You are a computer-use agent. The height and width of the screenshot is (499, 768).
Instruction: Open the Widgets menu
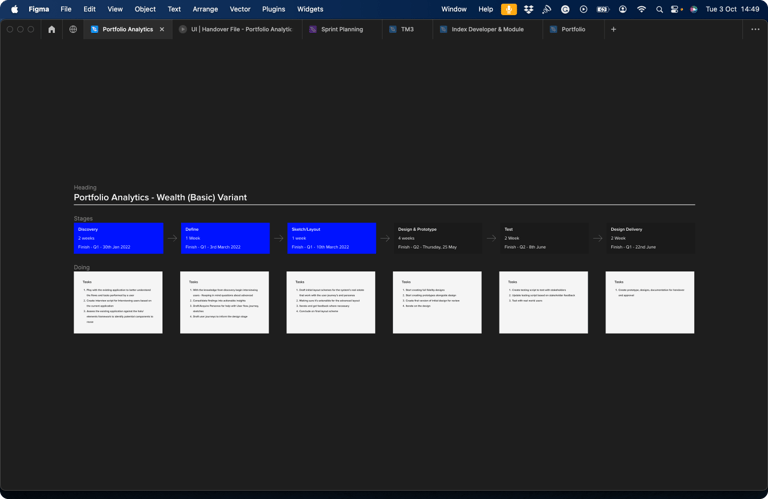point(310,9)
